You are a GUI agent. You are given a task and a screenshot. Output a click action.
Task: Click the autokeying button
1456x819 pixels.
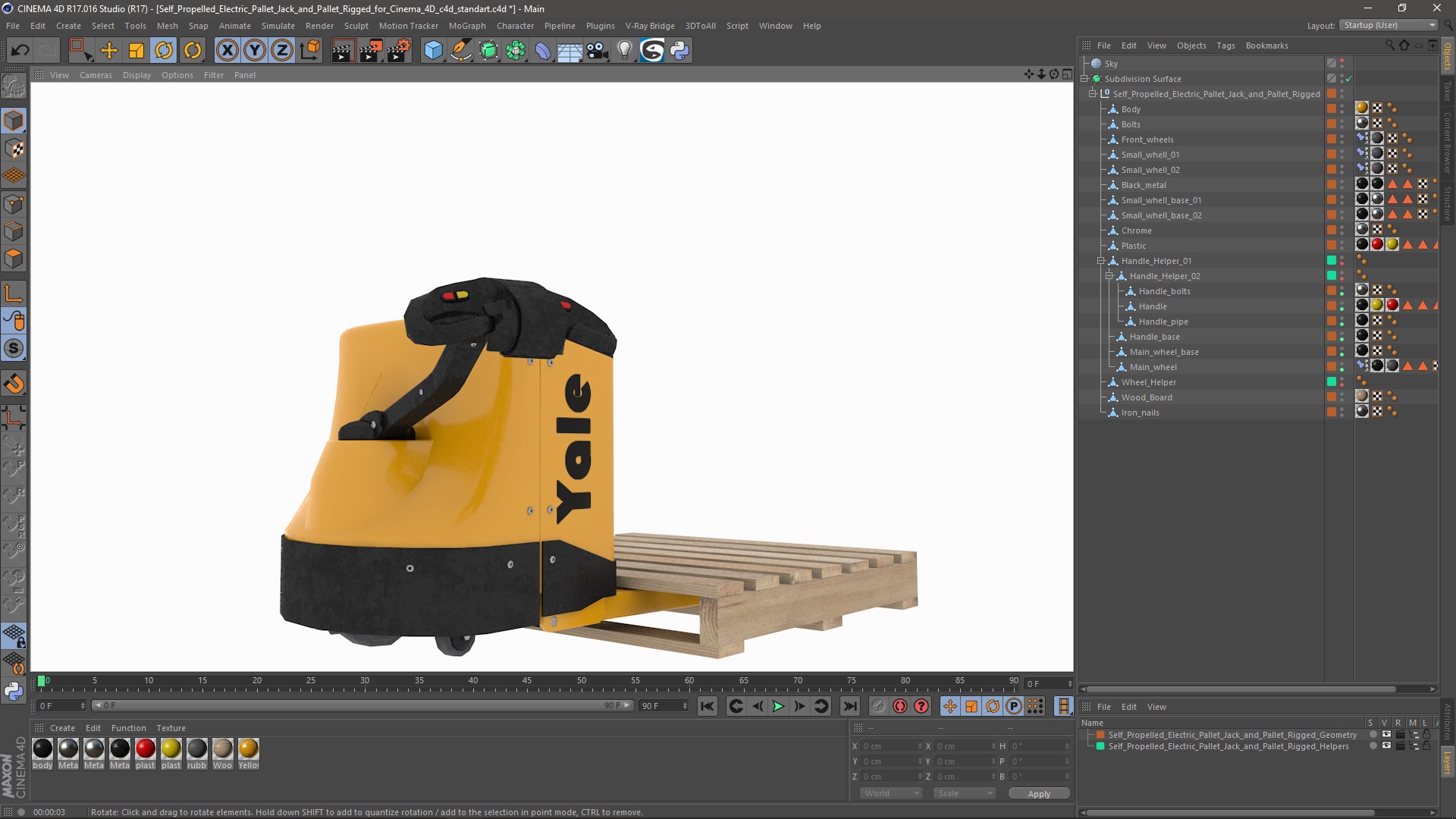pos(921,706)
